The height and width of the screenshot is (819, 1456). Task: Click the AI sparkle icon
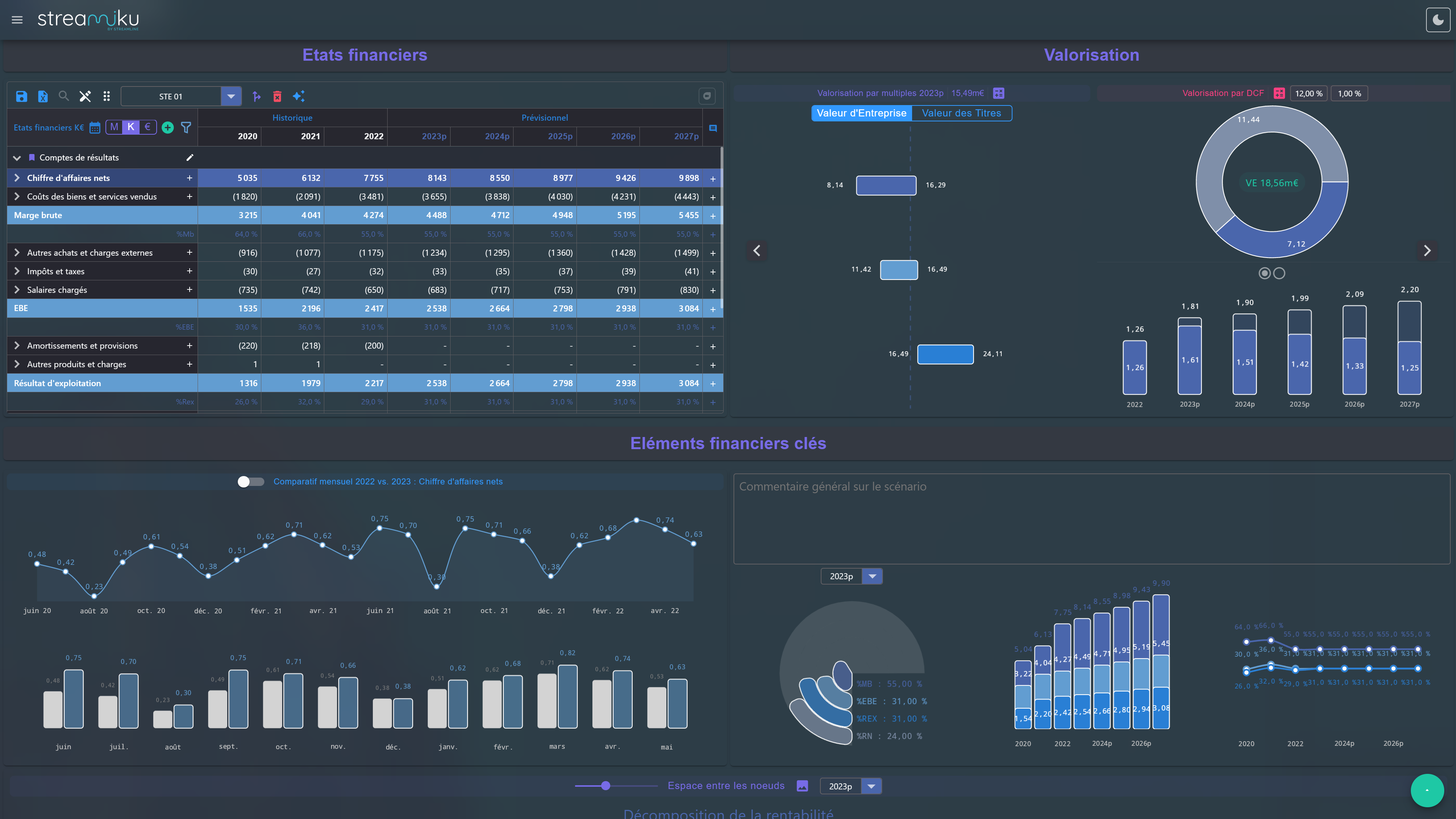coord(298,96)
